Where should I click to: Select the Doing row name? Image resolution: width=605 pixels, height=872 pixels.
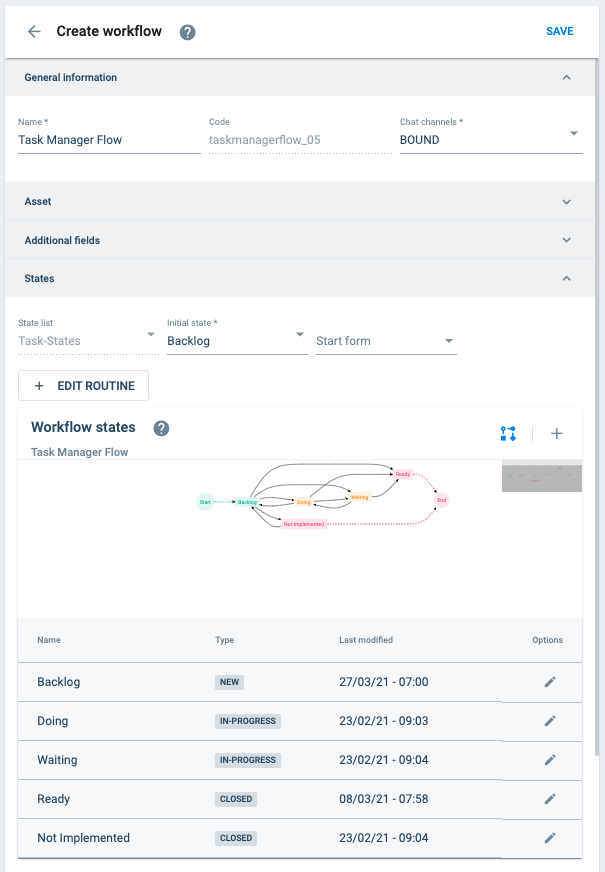coord(52,721)
